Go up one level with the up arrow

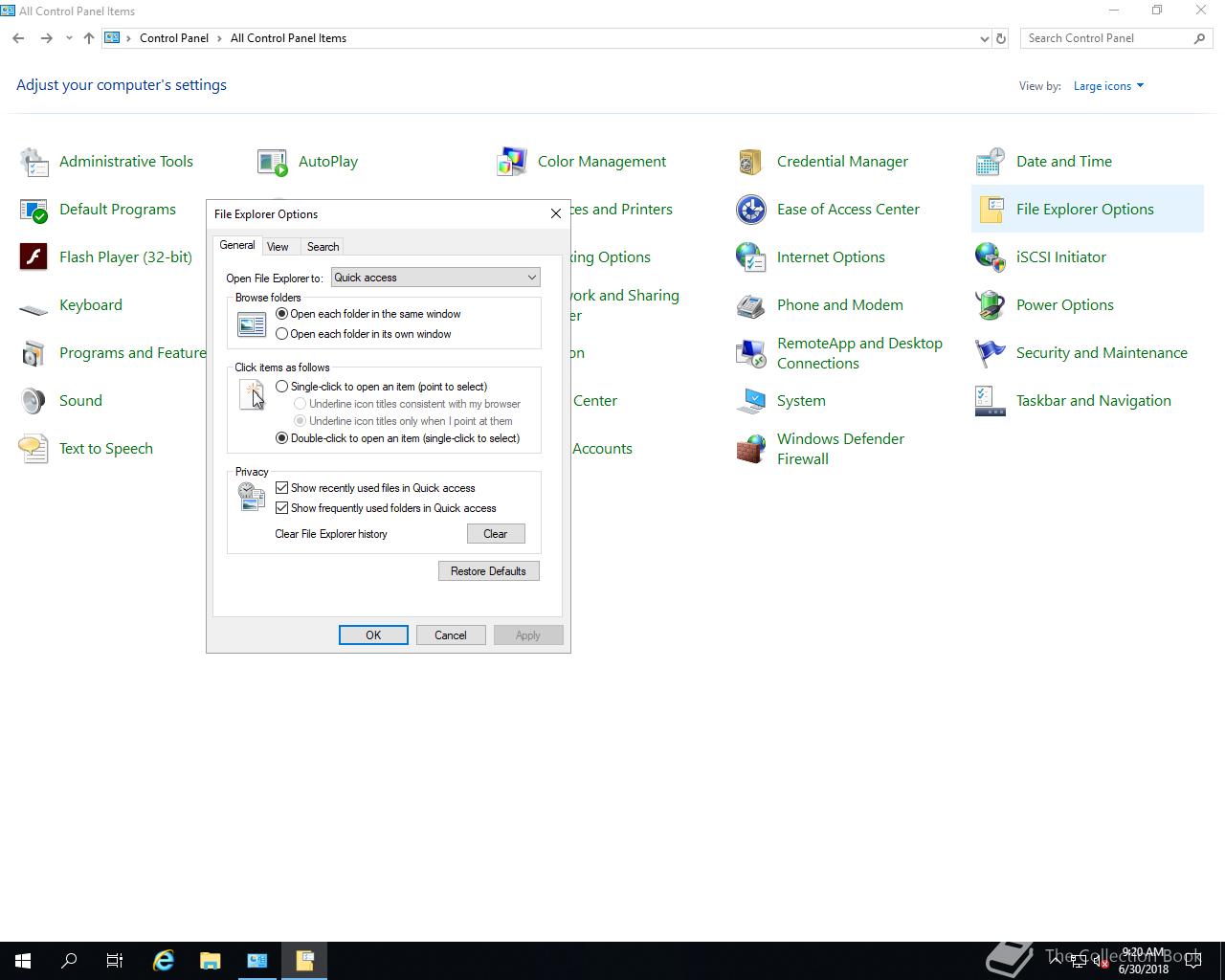pos(89,38)
